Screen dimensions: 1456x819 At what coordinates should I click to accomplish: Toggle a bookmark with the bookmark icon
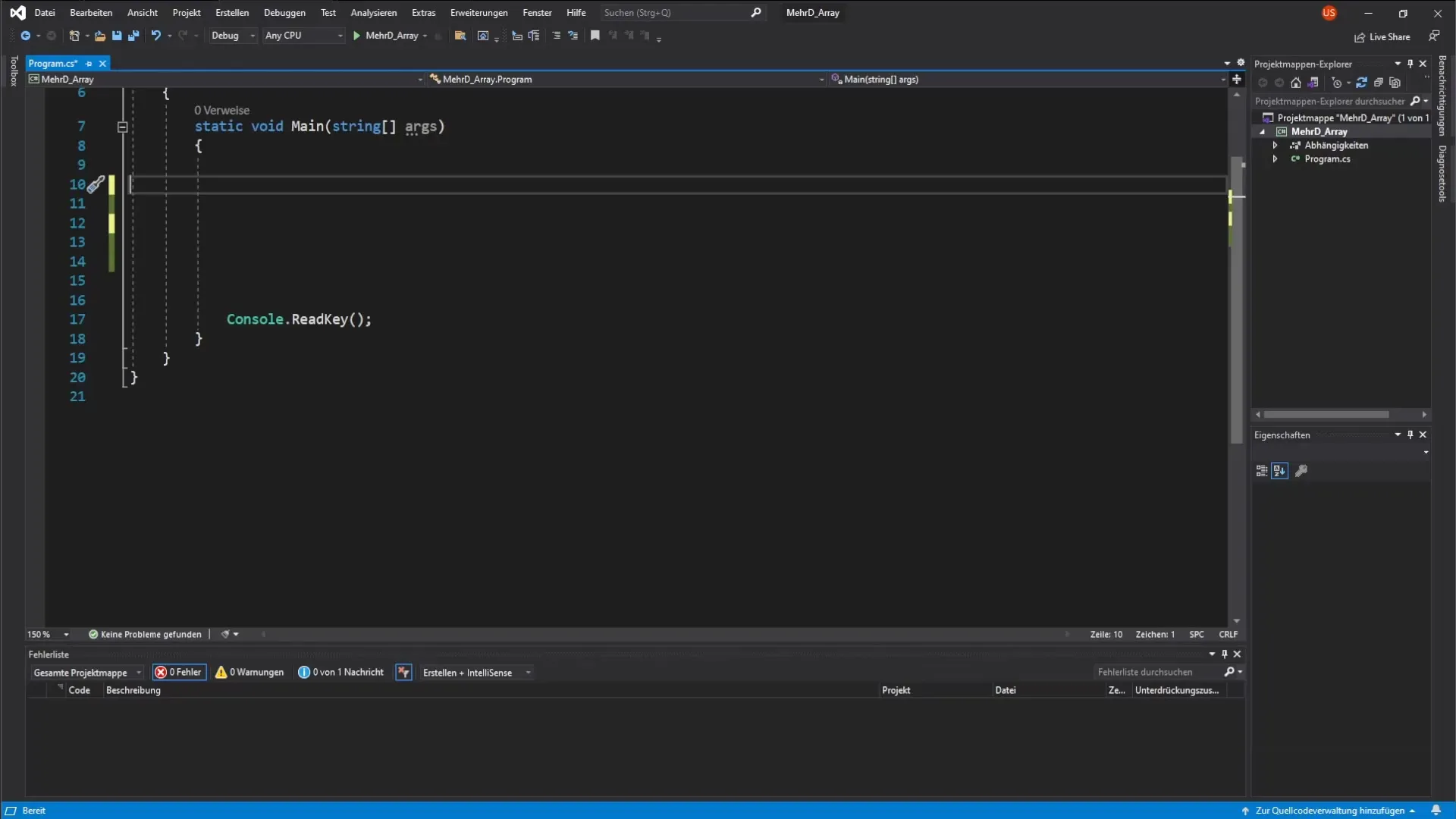point(595,36)
